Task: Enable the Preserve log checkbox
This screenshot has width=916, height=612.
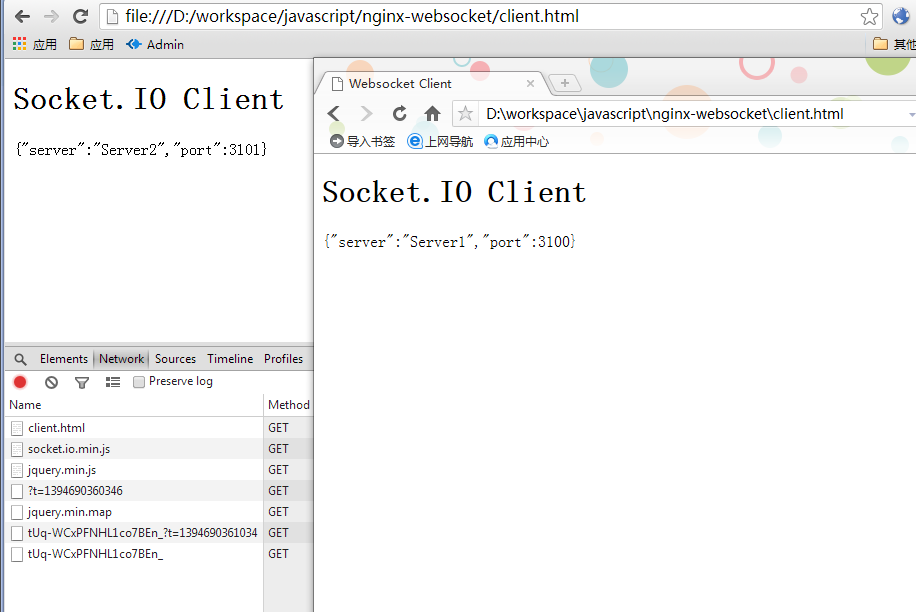Action: pyautogui.click(x=139, y=381)
